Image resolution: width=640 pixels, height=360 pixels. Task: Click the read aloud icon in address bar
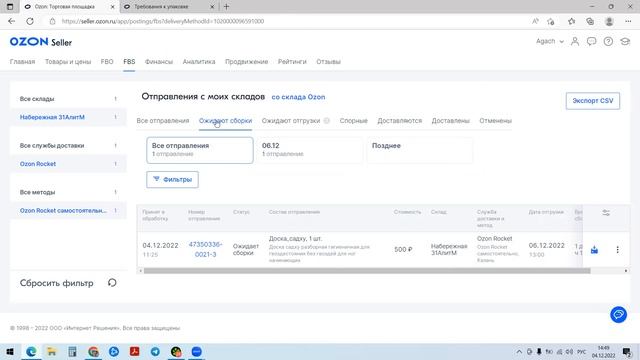coord(535,21)
